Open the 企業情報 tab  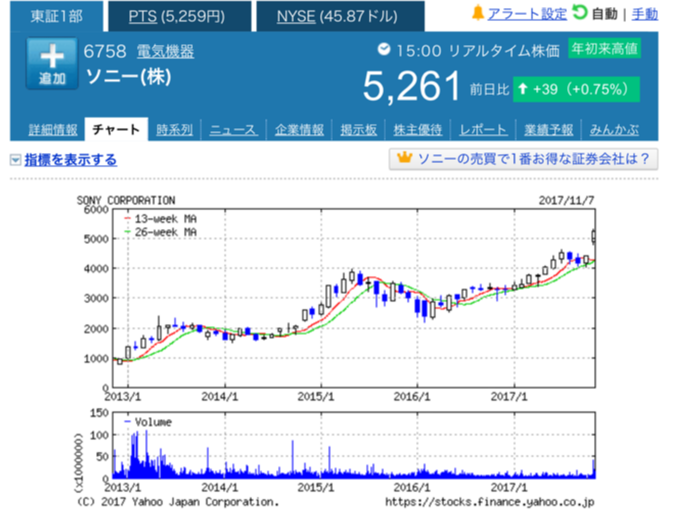pyautogui.click(x=299, y=130)
